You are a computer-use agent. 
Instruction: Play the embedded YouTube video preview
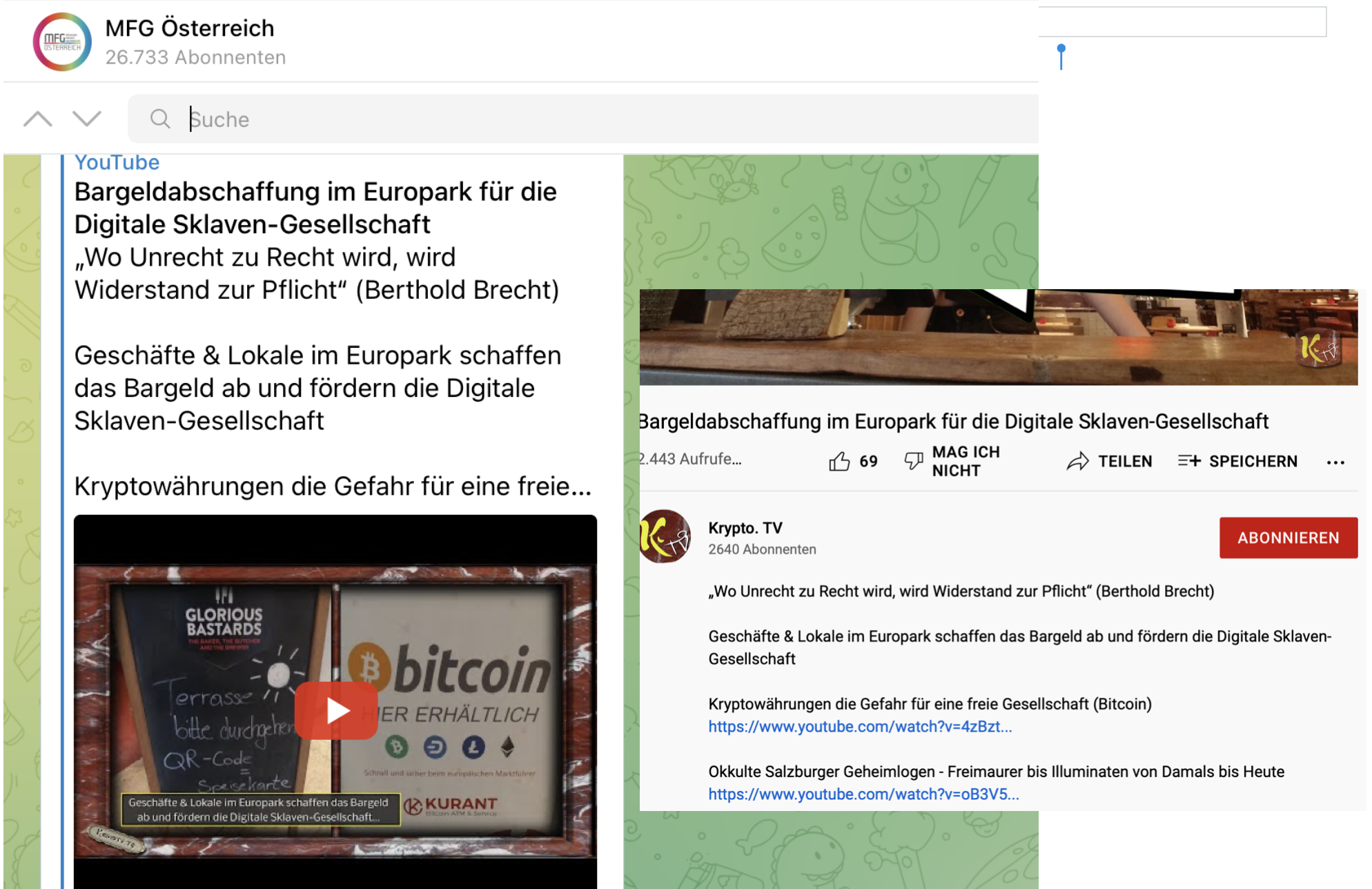(x=336, y=710)
